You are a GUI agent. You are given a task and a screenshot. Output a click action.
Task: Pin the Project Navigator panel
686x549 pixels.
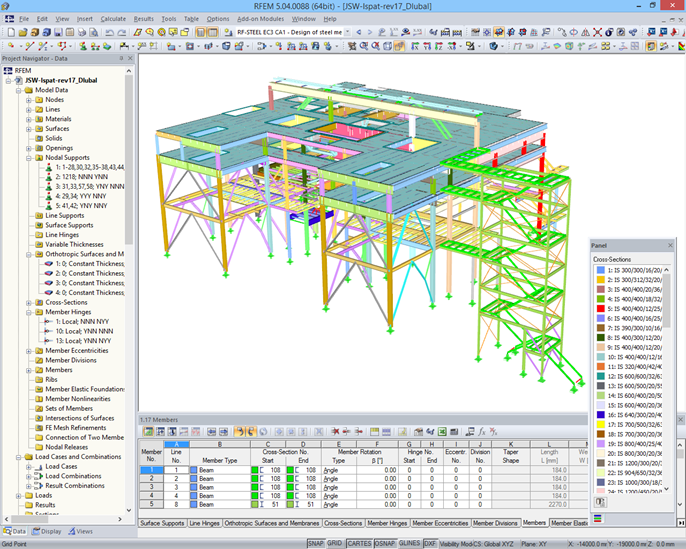pos(121,58)
